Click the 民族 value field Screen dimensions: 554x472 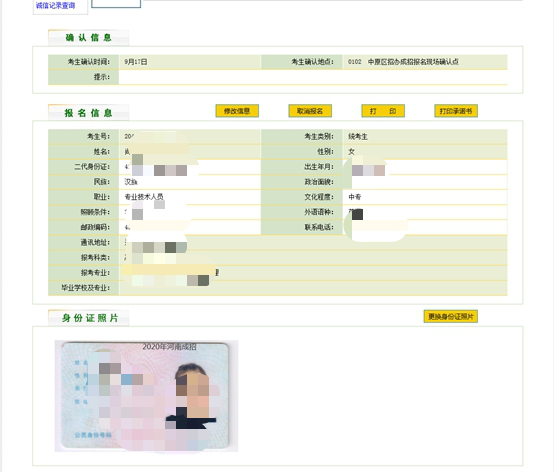(x=189, y=182)
